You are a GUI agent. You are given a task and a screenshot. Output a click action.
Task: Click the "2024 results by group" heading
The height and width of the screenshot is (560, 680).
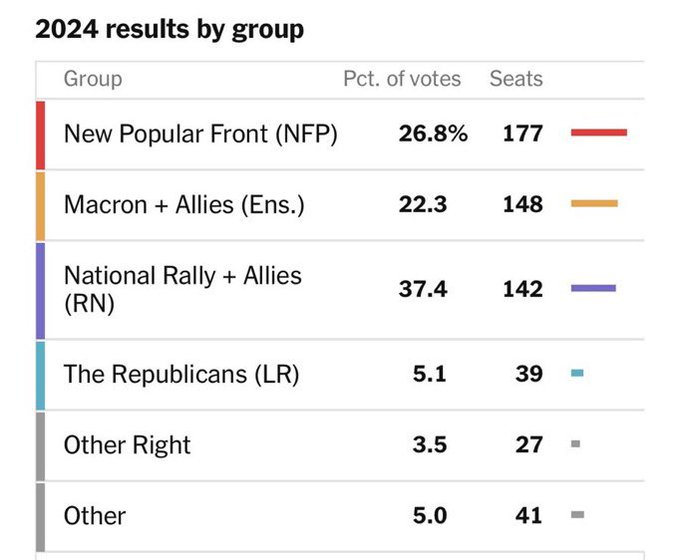click(x=169, y=29)
